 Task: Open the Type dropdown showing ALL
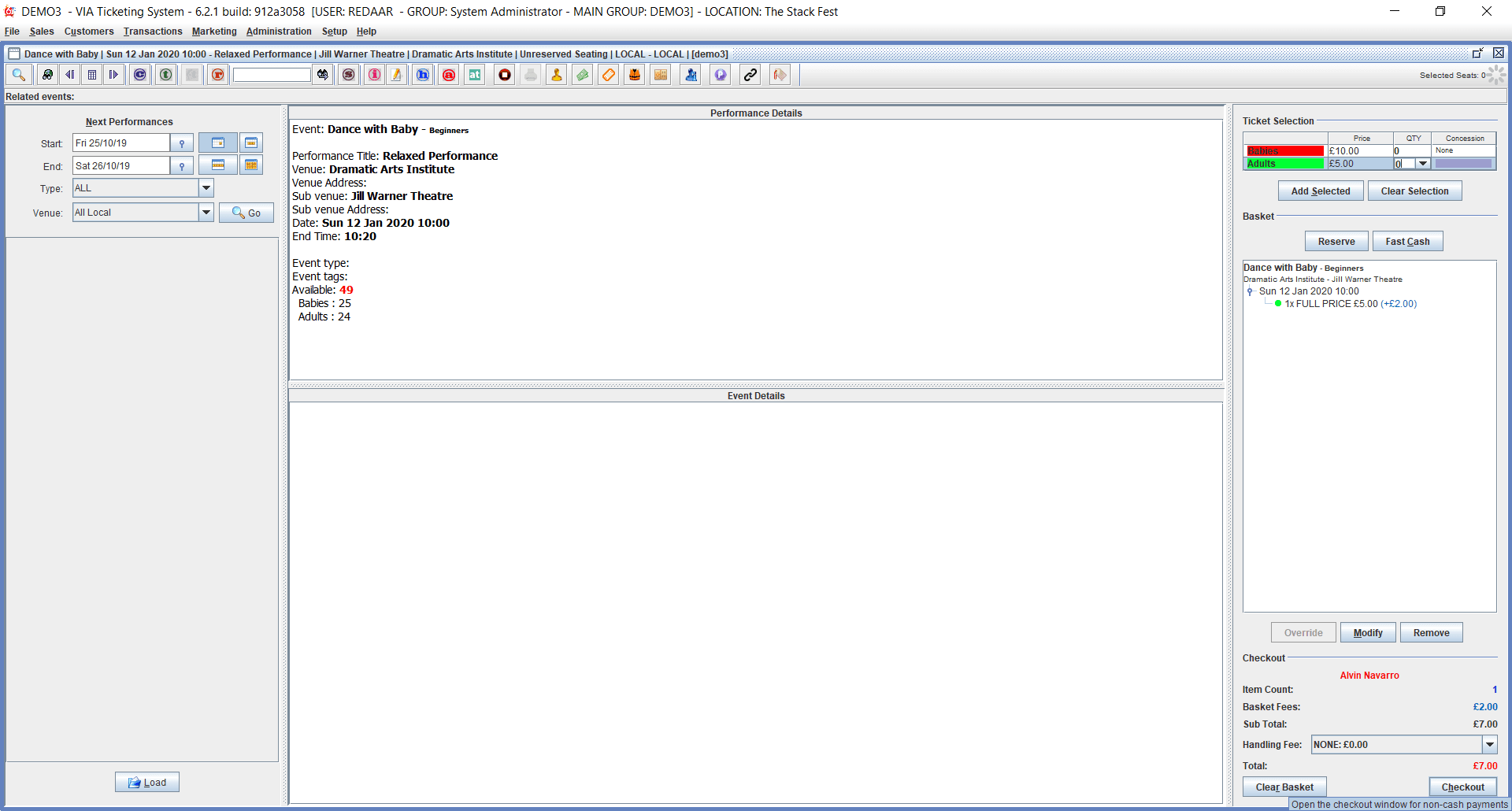206,188
